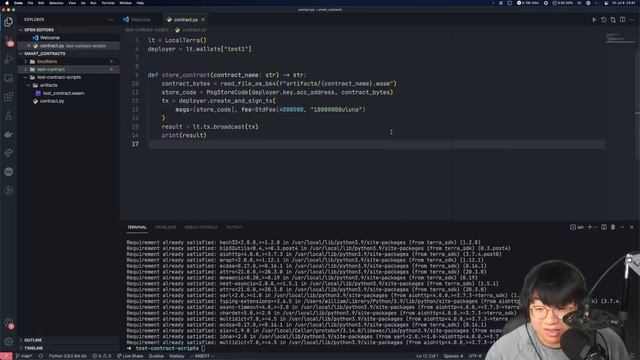Open the Testing beaker view
Screen dimensions: 640x360
(x=9, y=116)
